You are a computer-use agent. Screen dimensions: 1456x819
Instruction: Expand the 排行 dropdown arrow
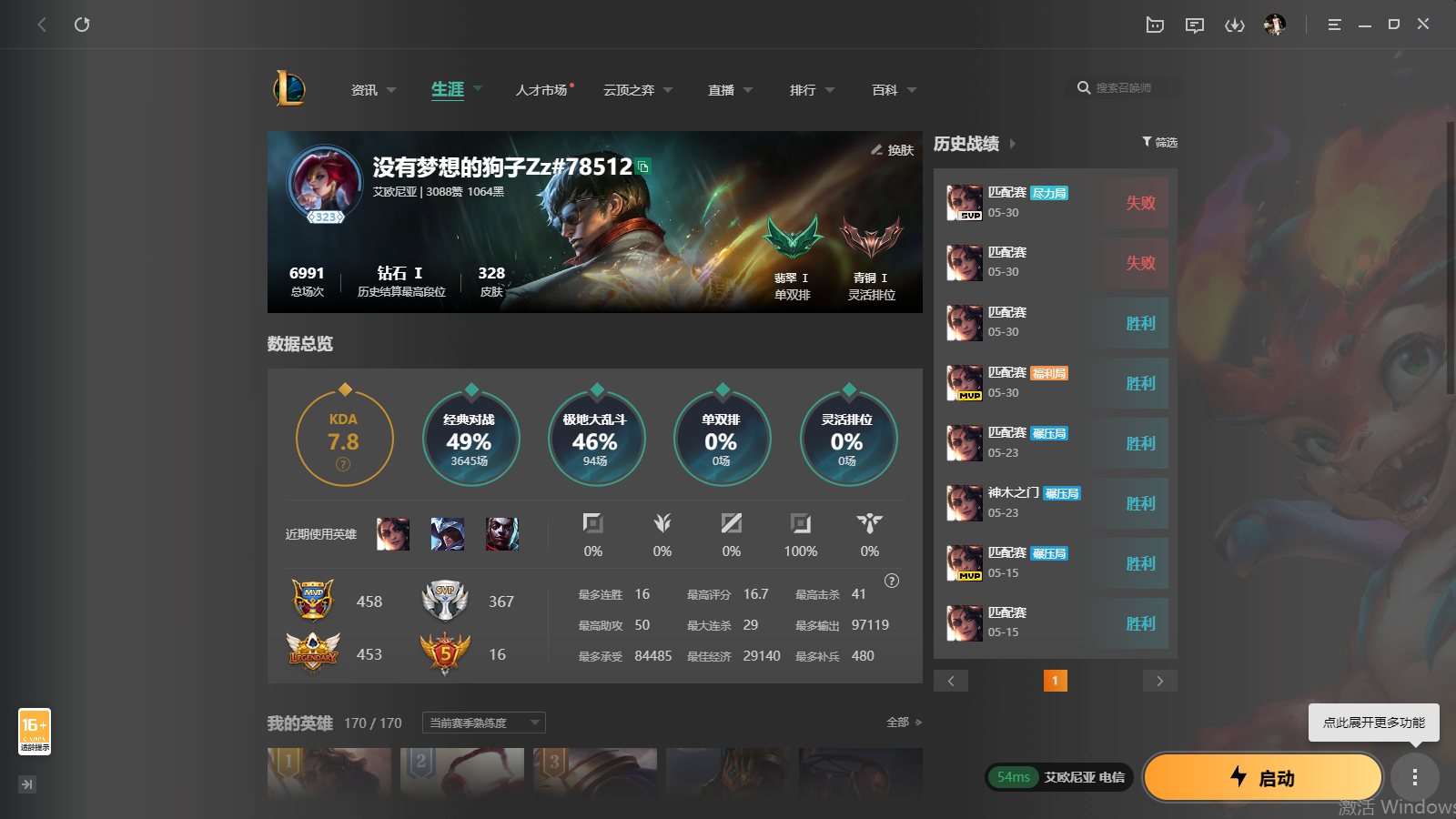pos(830,90)
